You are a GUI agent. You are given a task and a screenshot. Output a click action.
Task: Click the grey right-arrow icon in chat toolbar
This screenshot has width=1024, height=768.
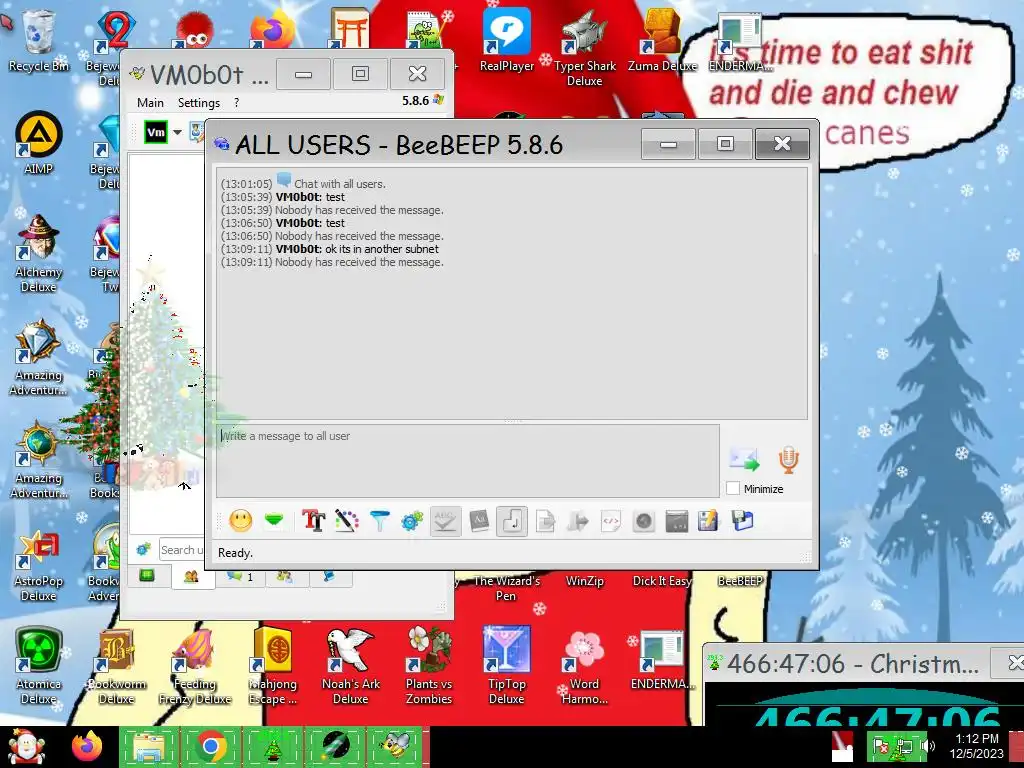click(578, 521)
